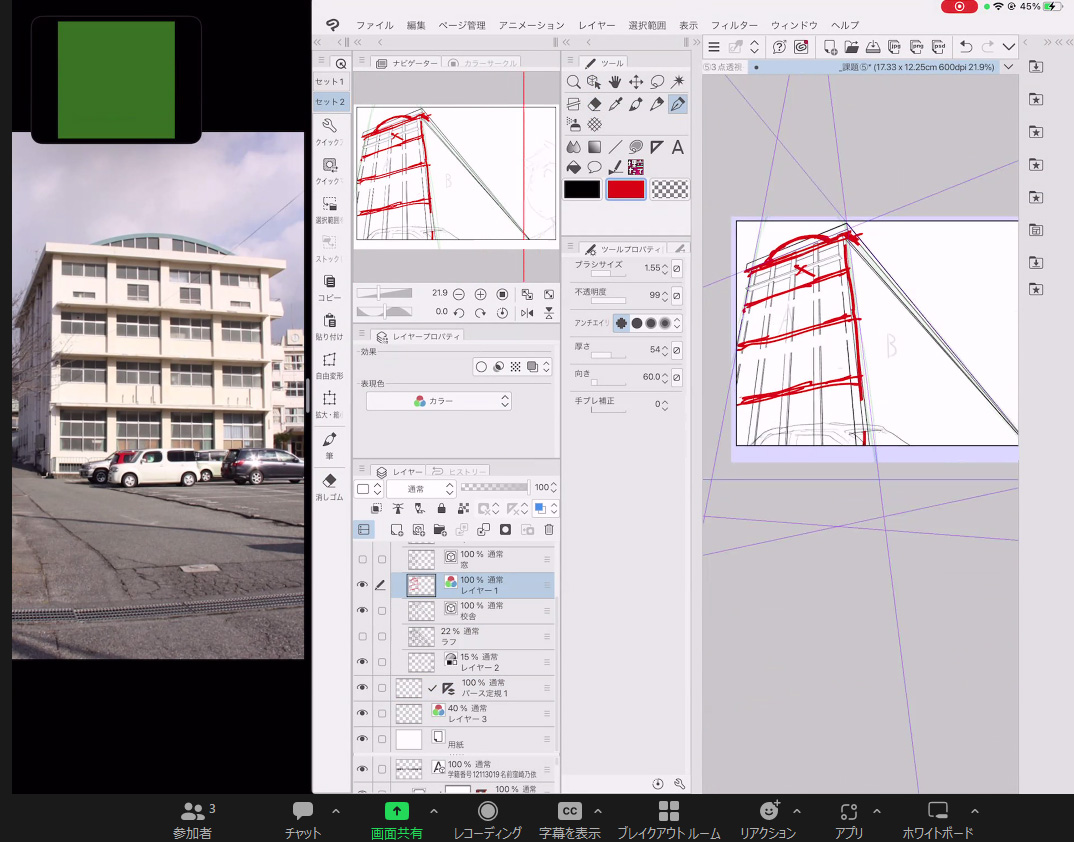Click the export as PSD icon
The image size is (1074, 842).
(938, 47)
